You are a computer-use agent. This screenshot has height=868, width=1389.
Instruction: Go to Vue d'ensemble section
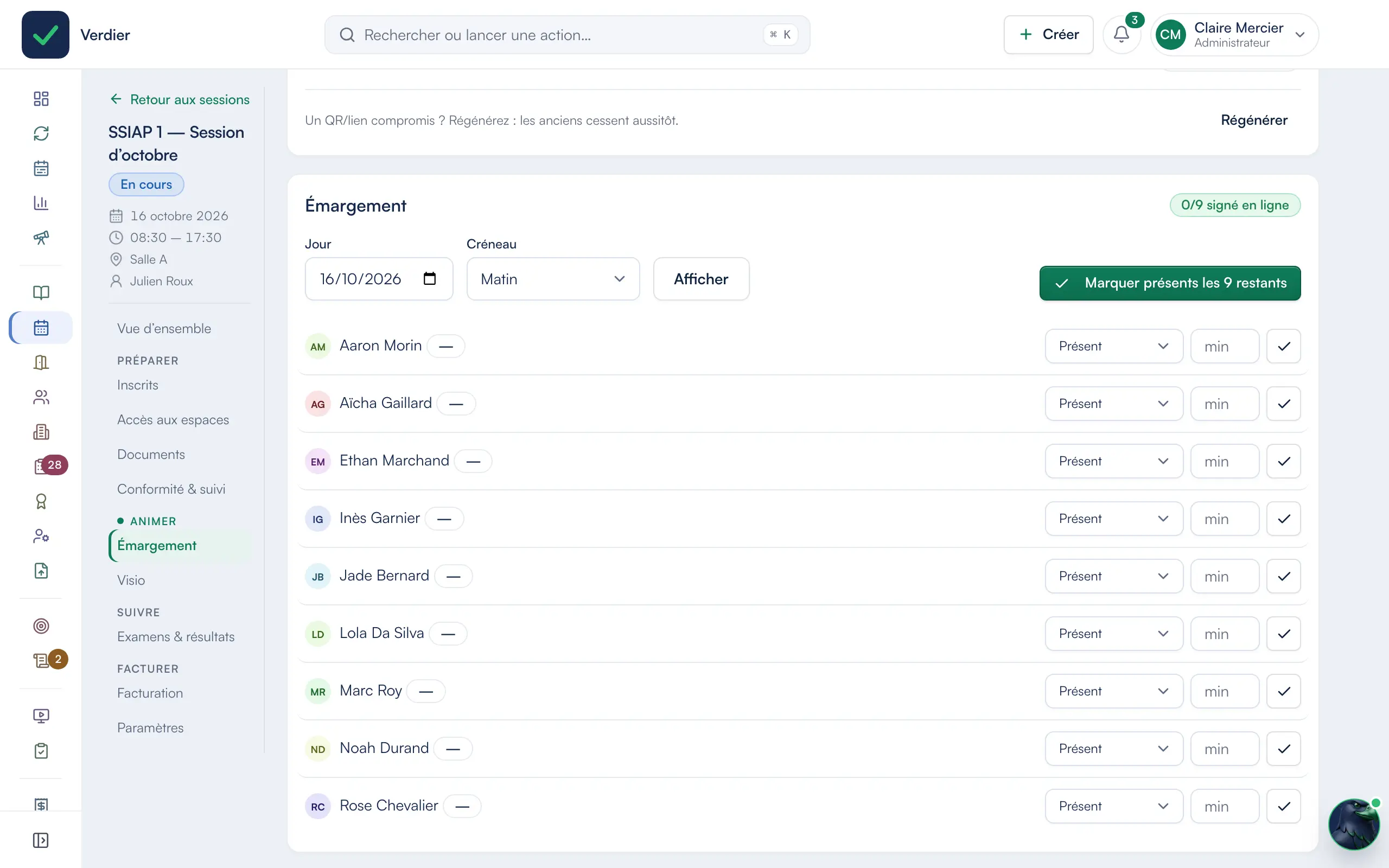164,328
